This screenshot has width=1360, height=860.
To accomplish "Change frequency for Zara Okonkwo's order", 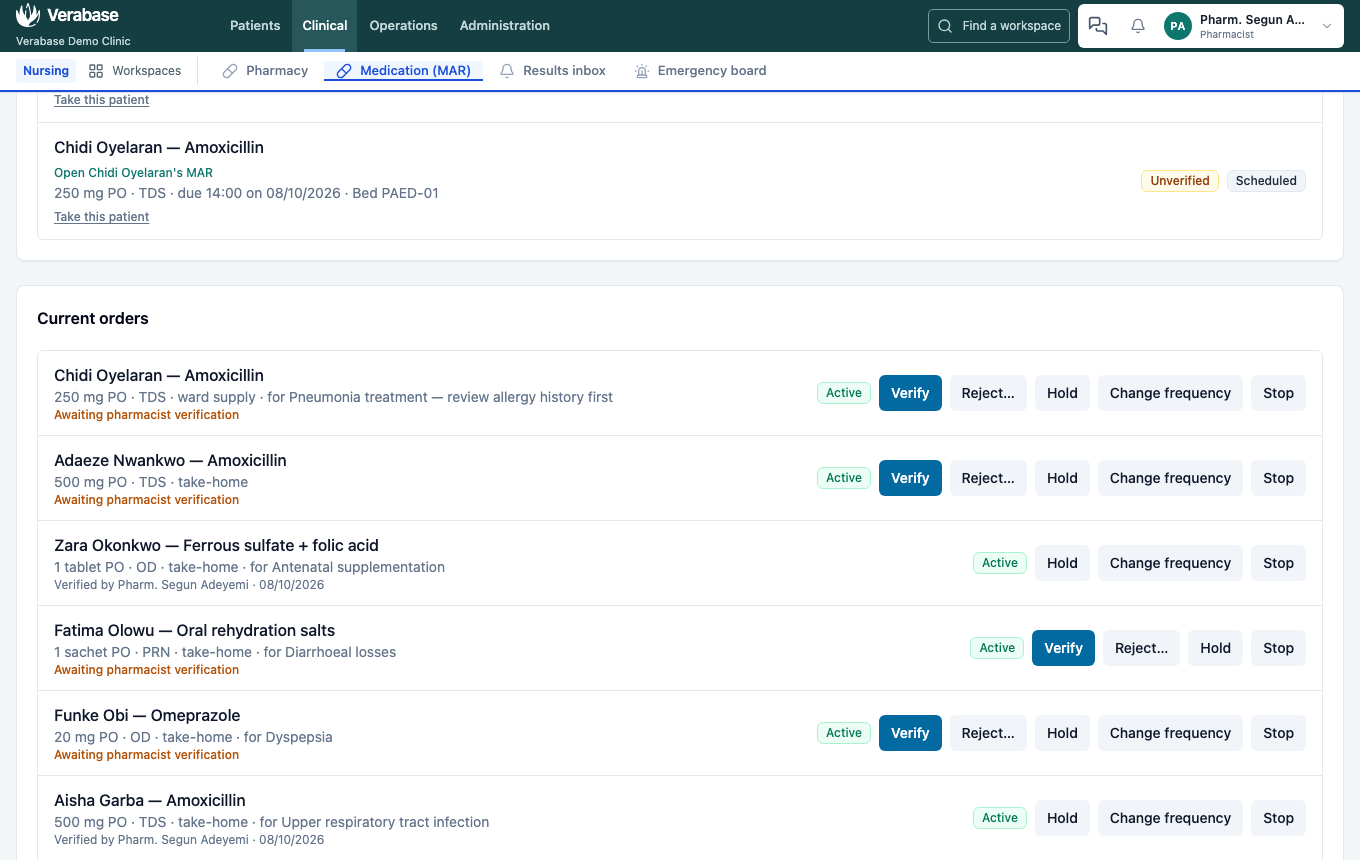I will pyautogui.click(x=1170, y=563).
